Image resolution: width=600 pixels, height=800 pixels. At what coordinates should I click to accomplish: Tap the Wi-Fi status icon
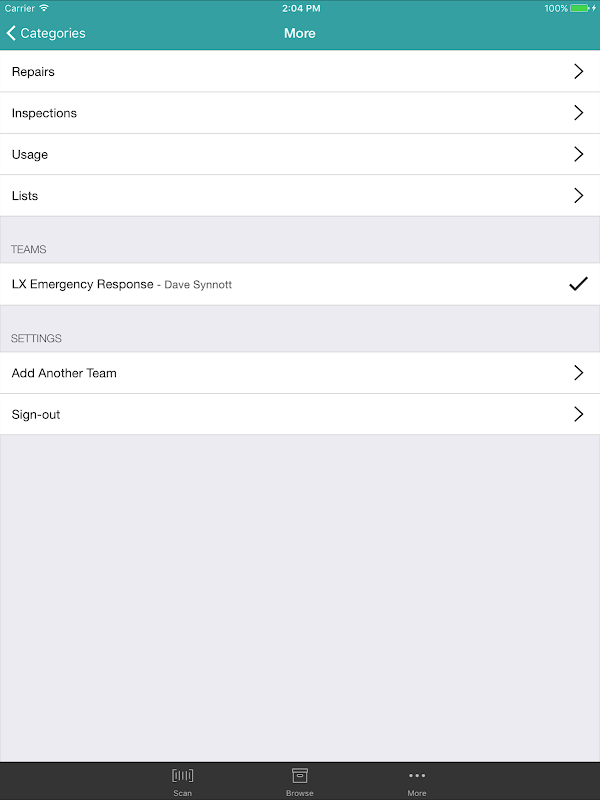tap(44, 8)
